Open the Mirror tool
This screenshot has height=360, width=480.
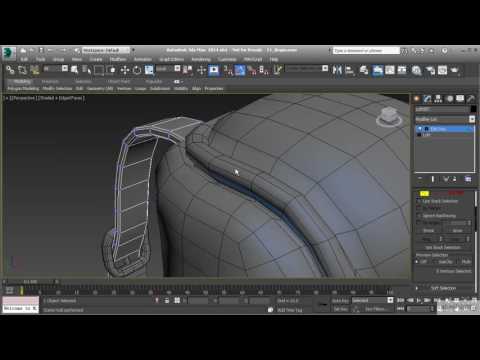click(337, 70)
